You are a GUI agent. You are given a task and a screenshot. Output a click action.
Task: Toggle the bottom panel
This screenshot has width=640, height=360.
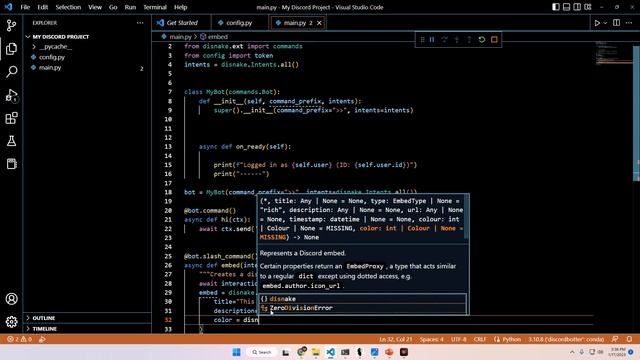point(567,7)
